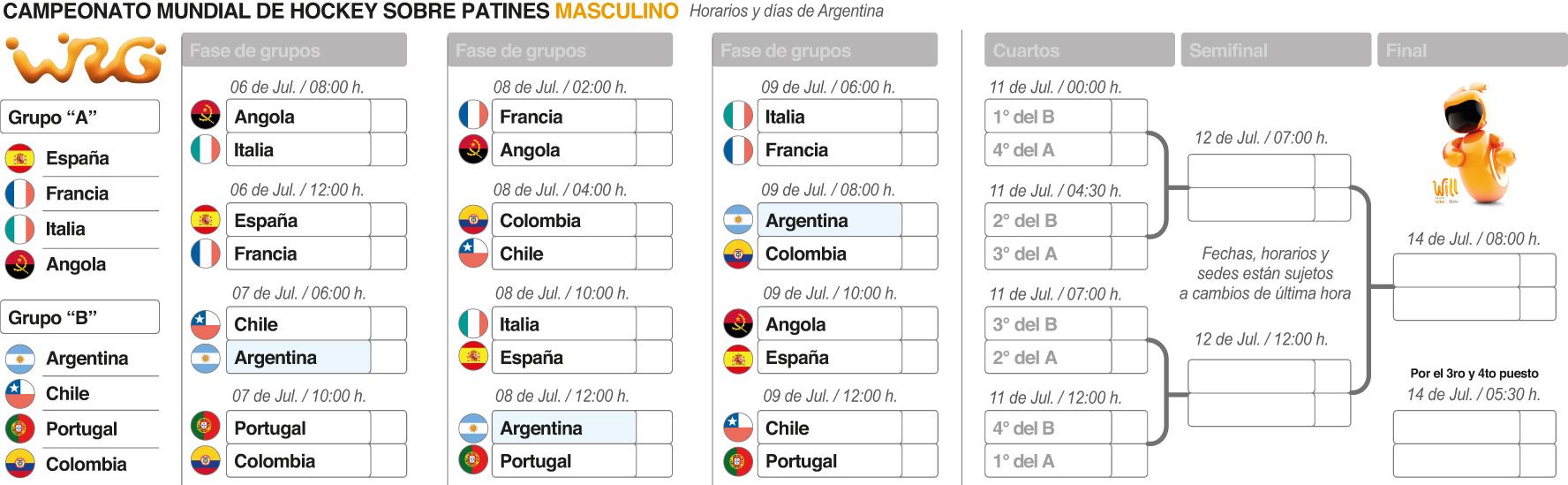Select the Final header tab
The image size is (1568, 485).
1471,50
